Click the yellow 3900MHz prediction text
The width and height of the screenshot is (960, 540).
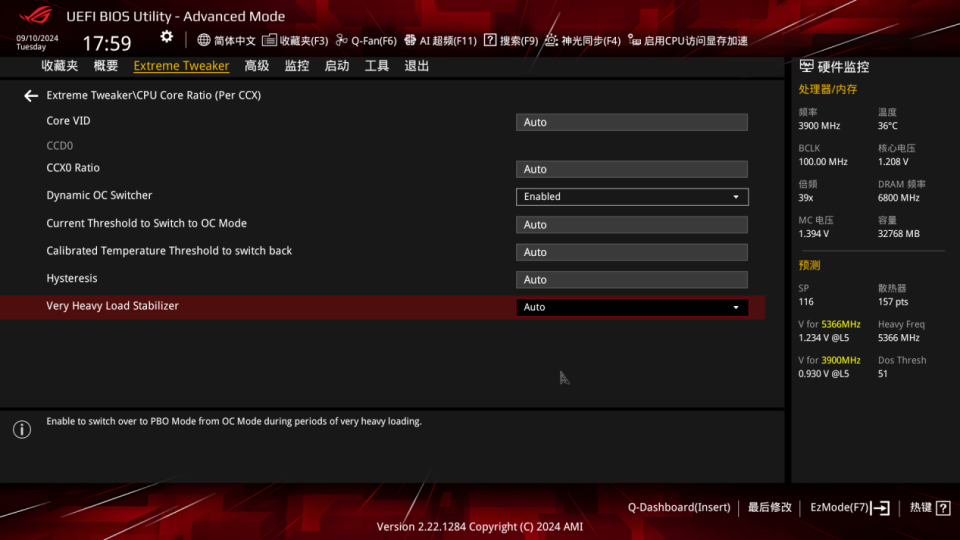click(x=841, y=361)
